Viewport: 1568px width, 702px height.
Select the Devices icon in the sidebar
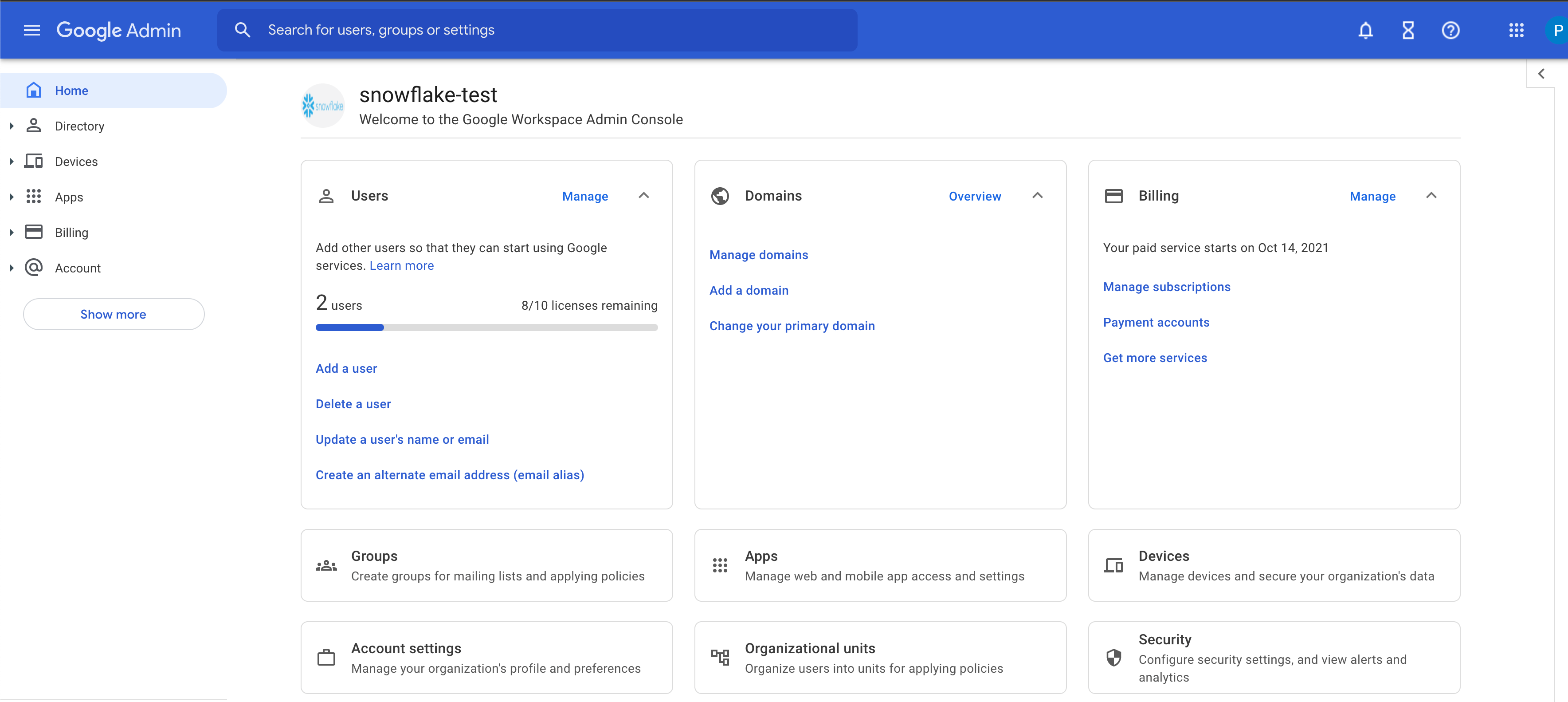click(33, 161)
